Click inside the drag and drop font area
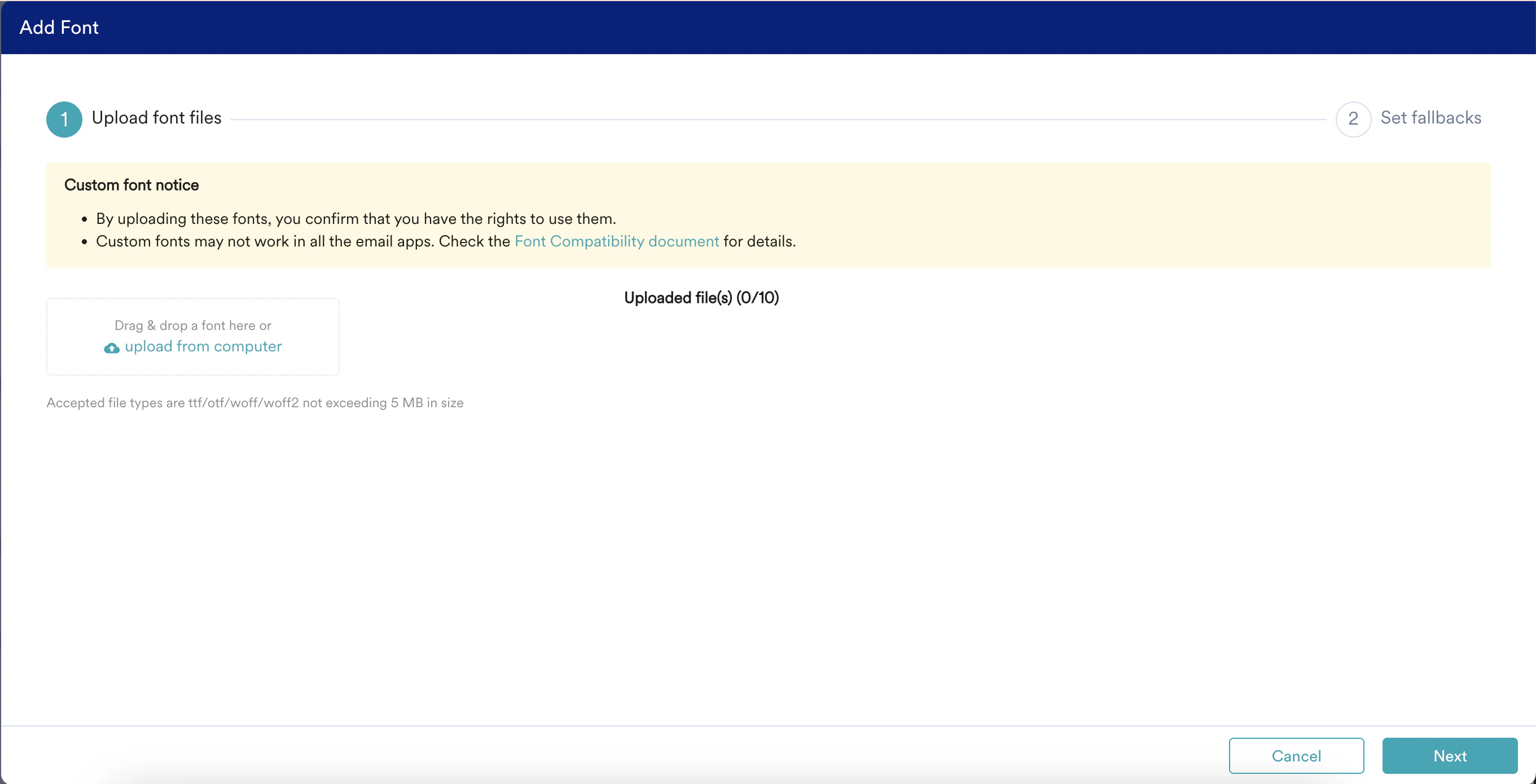The height and width of the screenshot is (784, 1536). pos(192,337)
